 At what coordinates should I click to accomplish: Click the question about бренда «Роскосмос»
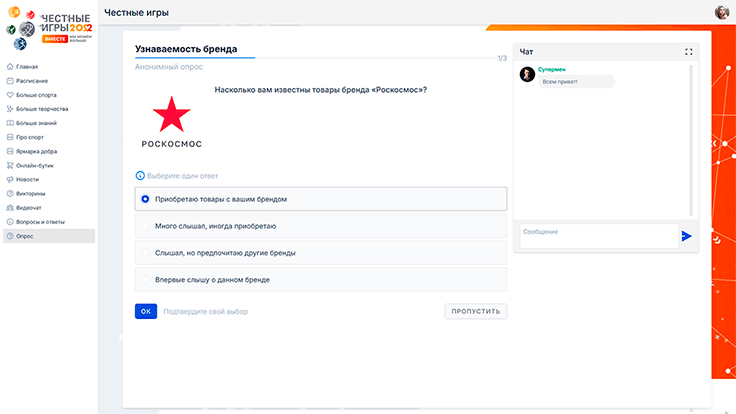321,90
